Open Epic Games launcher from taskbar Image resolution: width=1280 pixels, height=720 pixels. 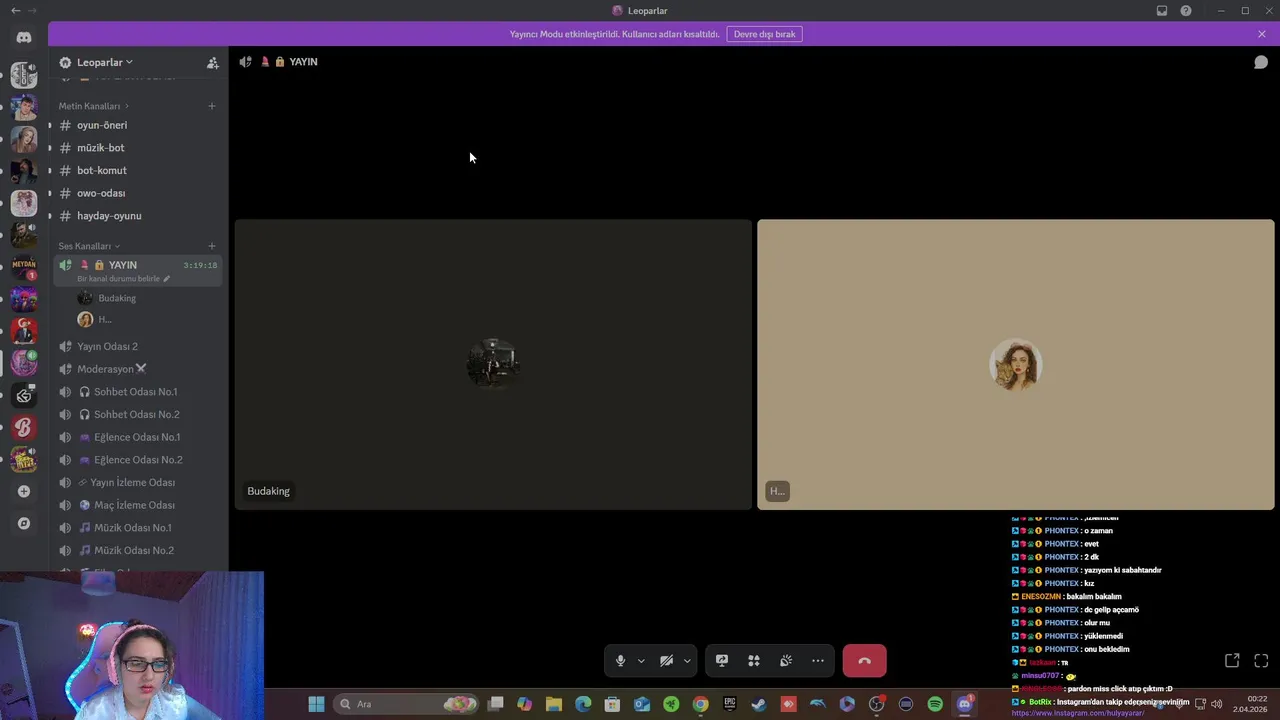(x=730, y=704)
